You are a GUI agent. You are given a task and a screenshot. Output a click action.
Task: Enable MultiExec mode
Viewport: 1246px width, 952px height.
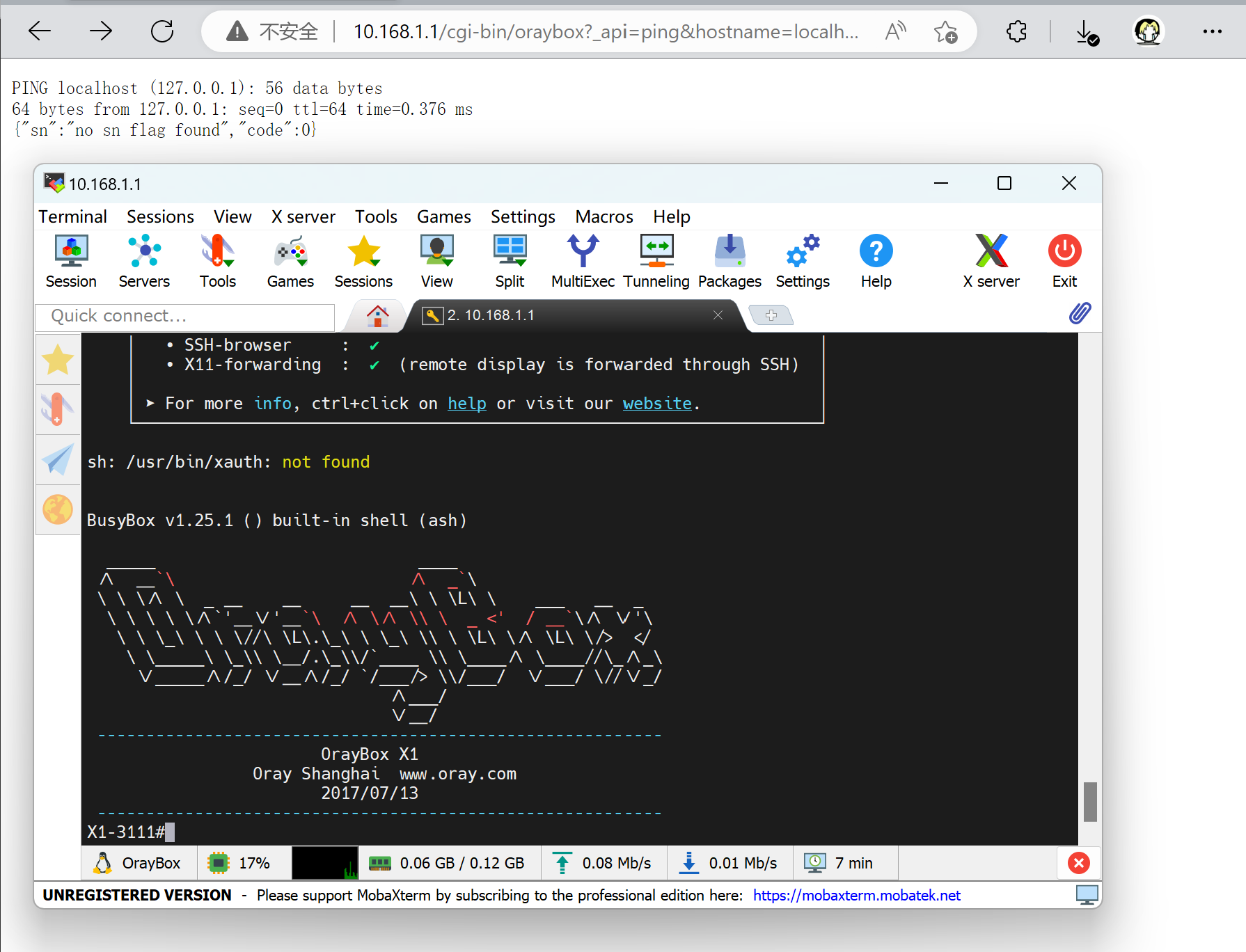(x=583, y=261)
